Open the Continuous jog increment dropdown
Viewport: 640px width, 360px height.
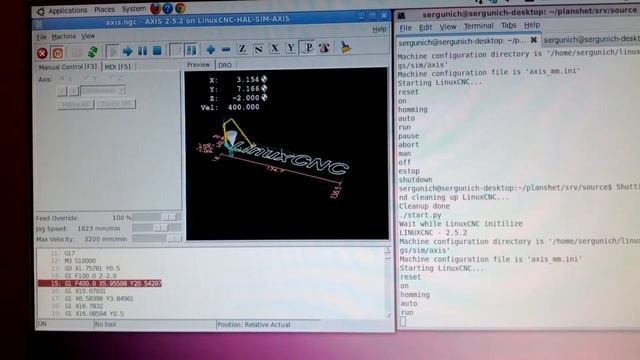(103, 91)
